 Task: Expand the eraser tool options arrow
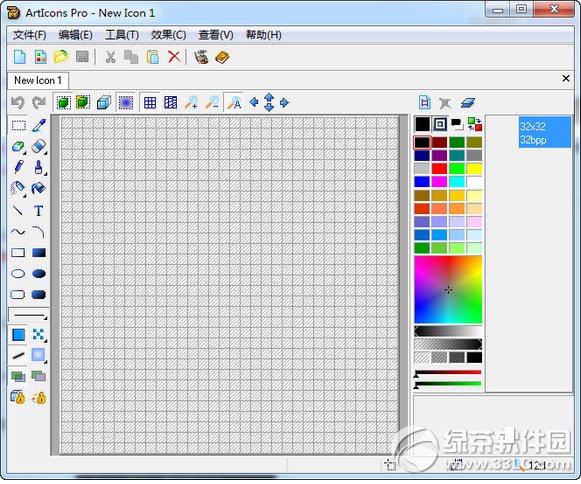coord(45,153)
